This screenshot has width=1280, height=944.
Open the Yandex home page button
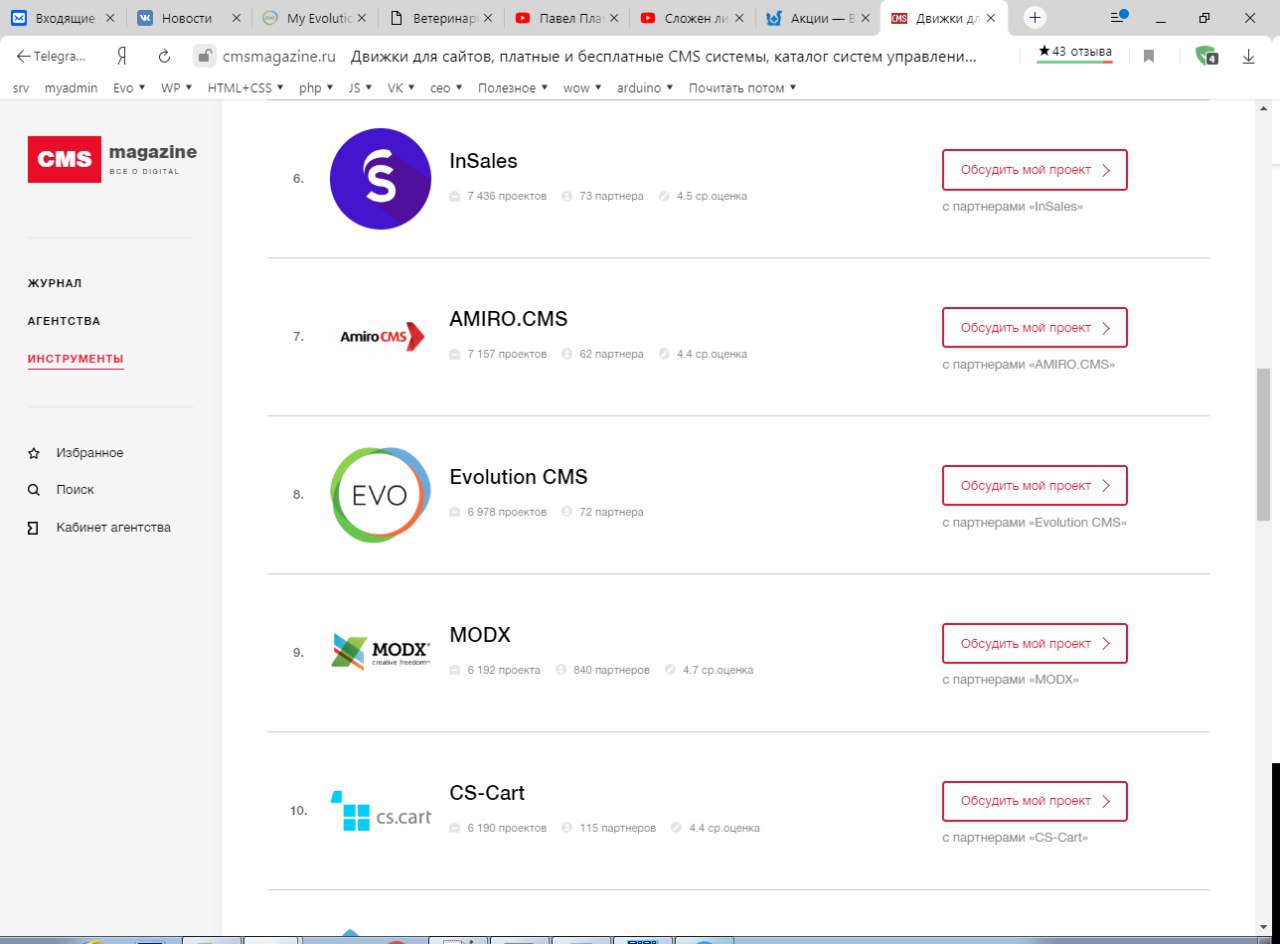click(x=121, y=57)
